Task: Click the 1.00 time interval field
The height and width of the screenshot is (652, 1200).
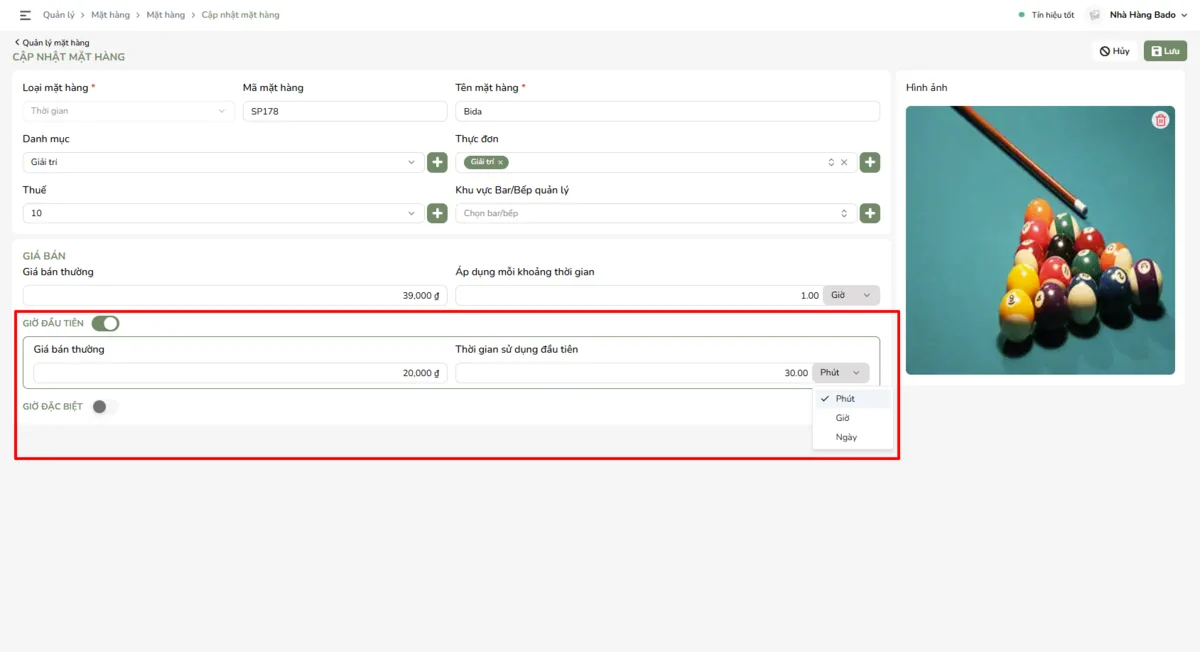Action: point(639,295)
